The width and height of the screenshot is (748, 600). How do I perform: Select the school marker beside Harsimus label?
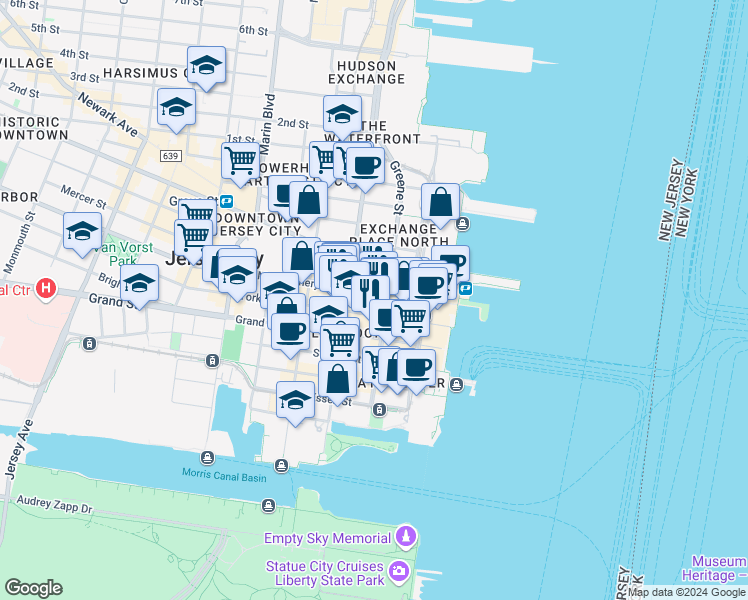coord(206,65)
